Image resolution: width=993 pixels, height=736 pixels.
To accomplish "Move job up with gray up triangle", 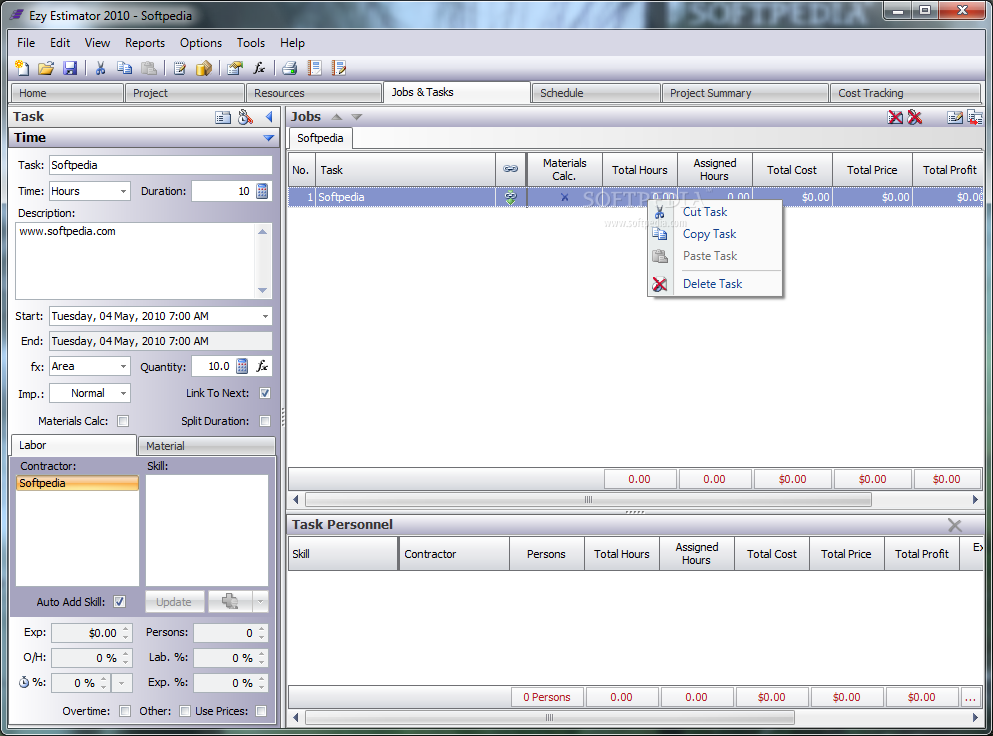I will pyautogui.click(x=337, y=117).
